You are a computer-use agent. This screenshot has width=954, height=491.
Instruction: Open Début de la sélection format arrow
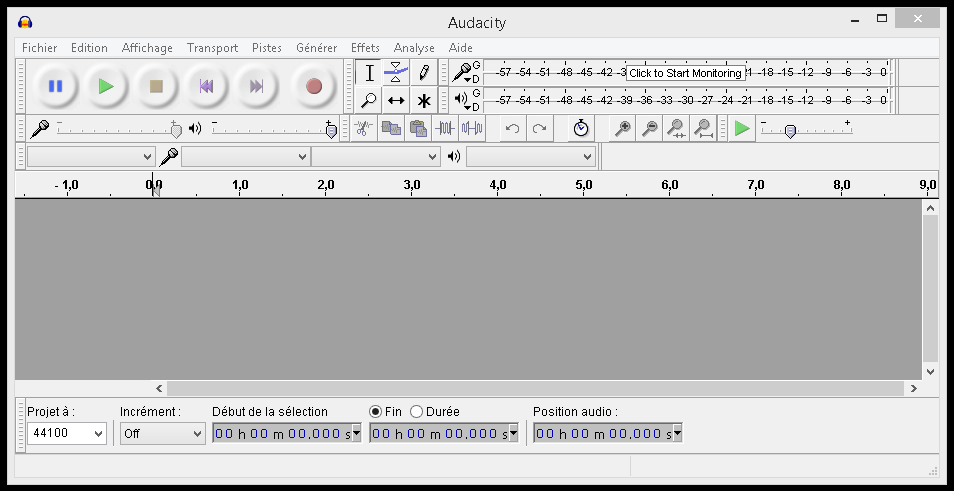coord(357,433)
